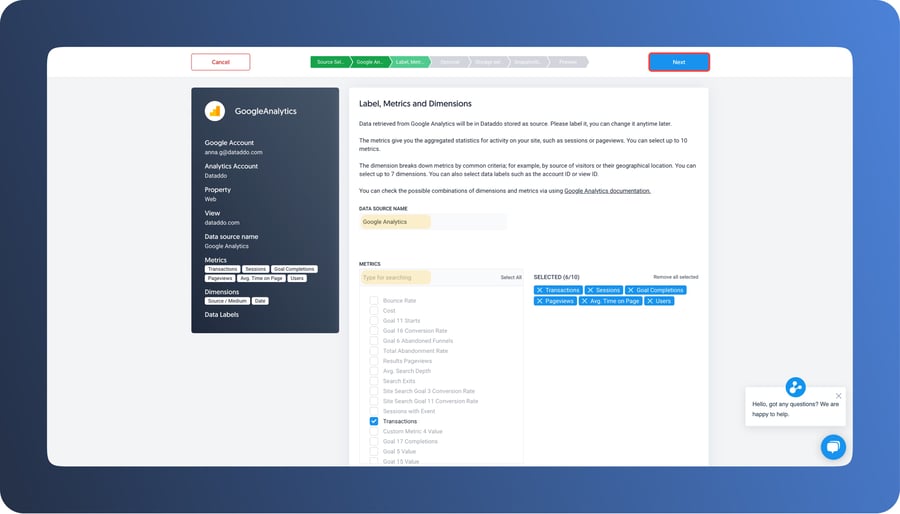The height and width of the screenshot is (514, 900).
Task: Check the Goal 6 Abandoned Funnels metric
Action: tap(374, 341)
